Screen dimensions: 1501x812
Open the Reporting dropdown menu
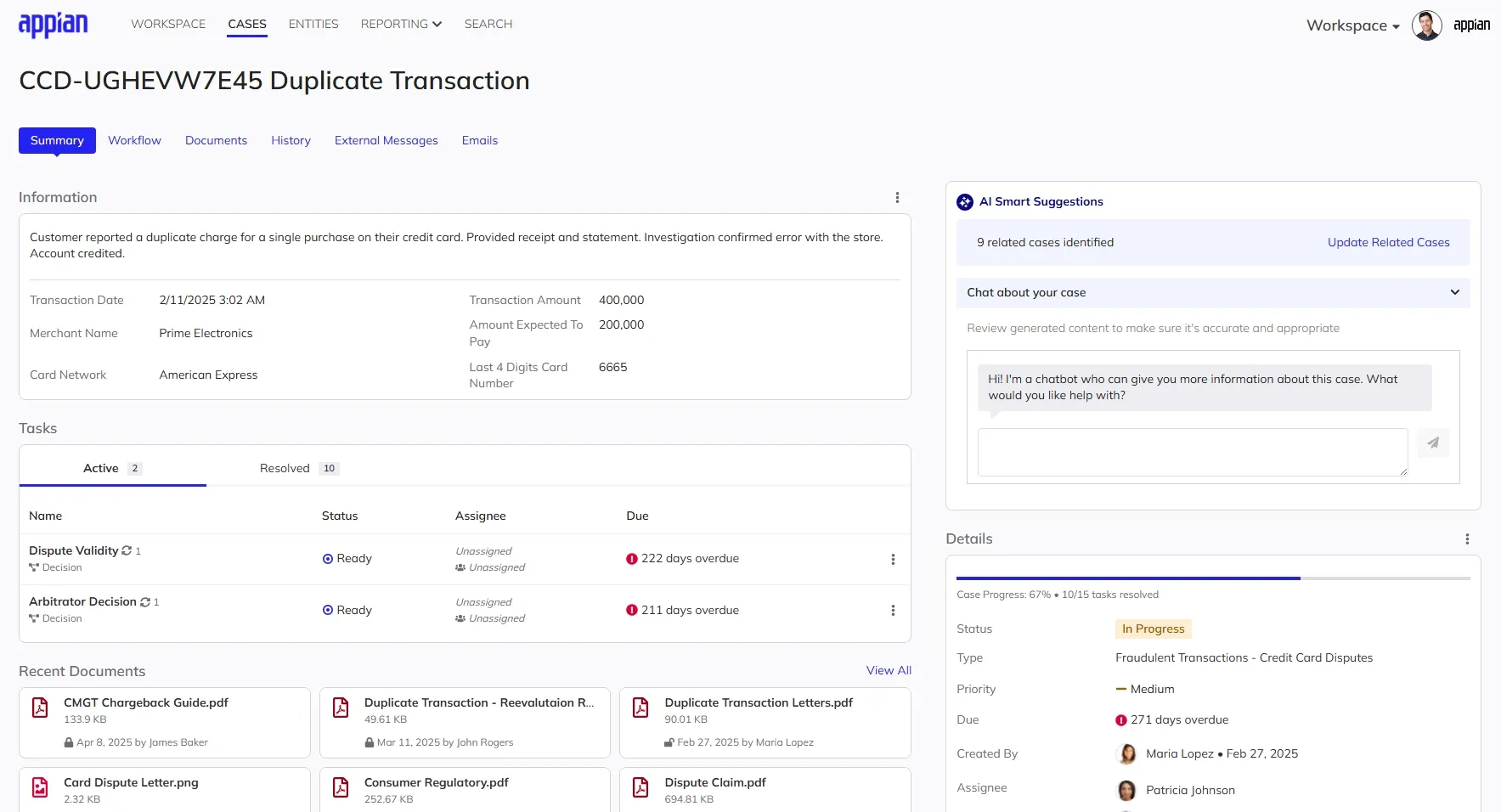pyautogui.click(x=400, y=24)
